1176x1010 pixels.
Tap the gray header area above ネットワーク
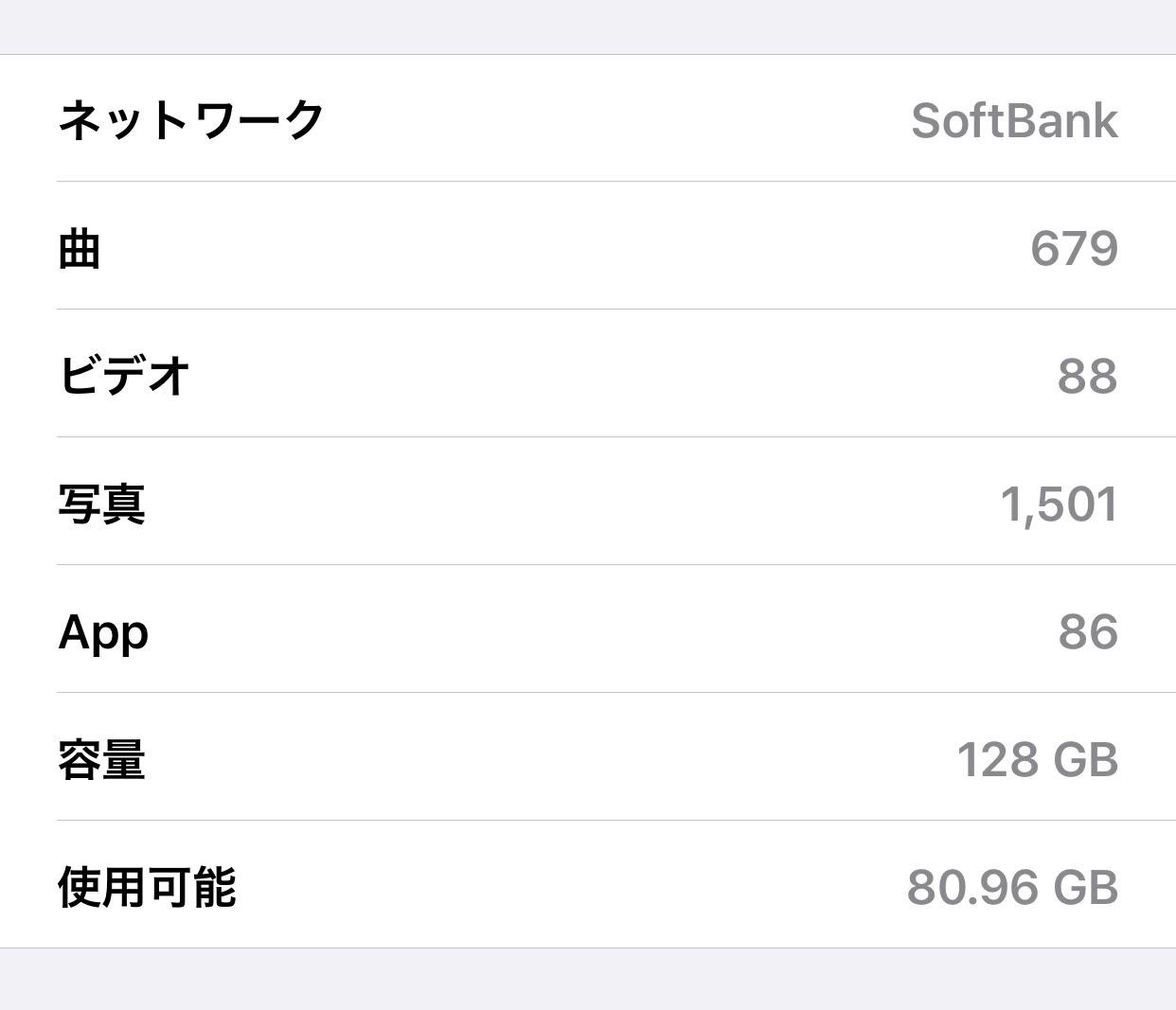coord(587,27)
